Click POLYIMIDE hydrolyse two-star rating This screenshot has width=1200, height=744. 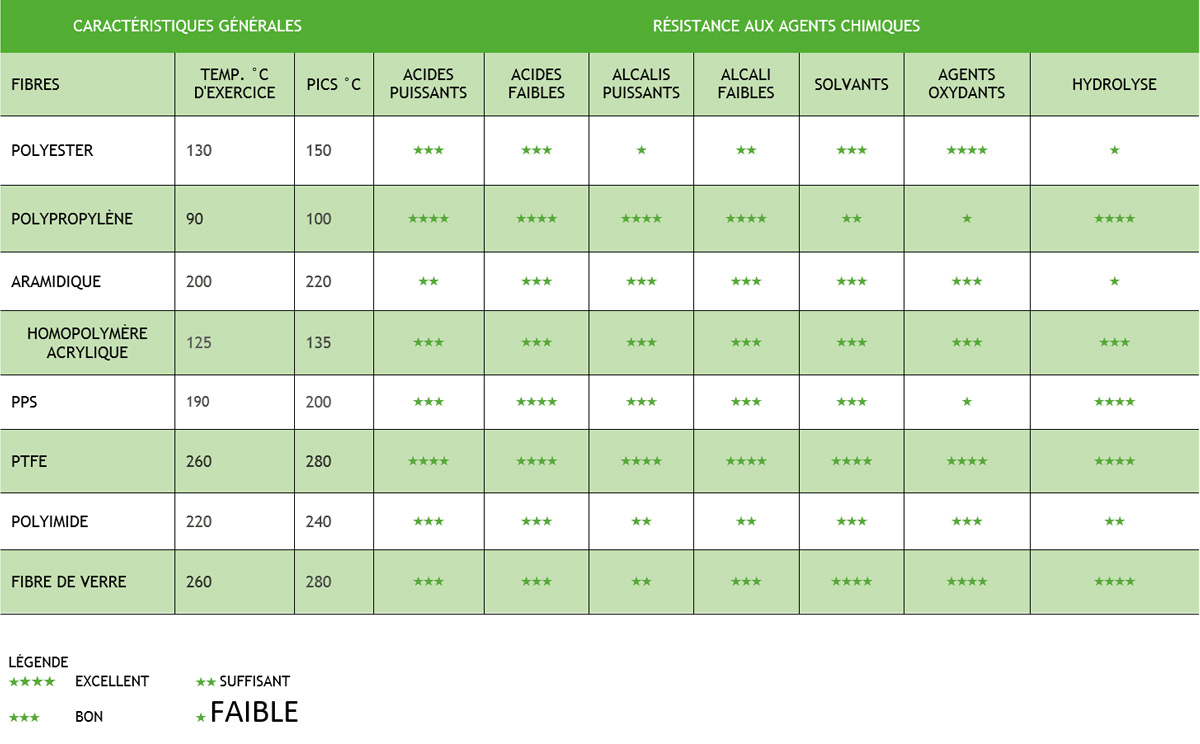(1114, 522)
